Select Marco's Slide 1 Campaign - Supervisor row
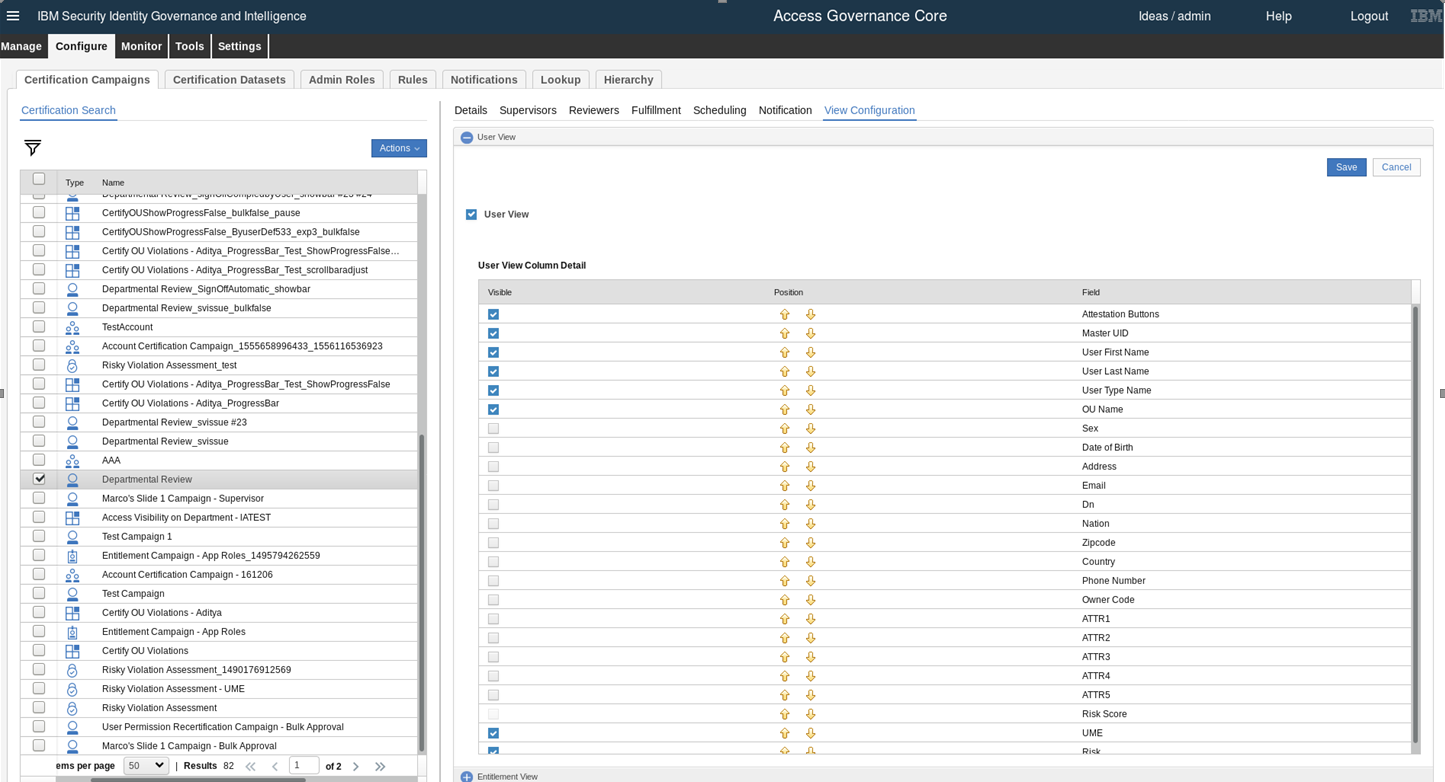The height and width of the screenshot is (782, 1445). click(220, 498)
